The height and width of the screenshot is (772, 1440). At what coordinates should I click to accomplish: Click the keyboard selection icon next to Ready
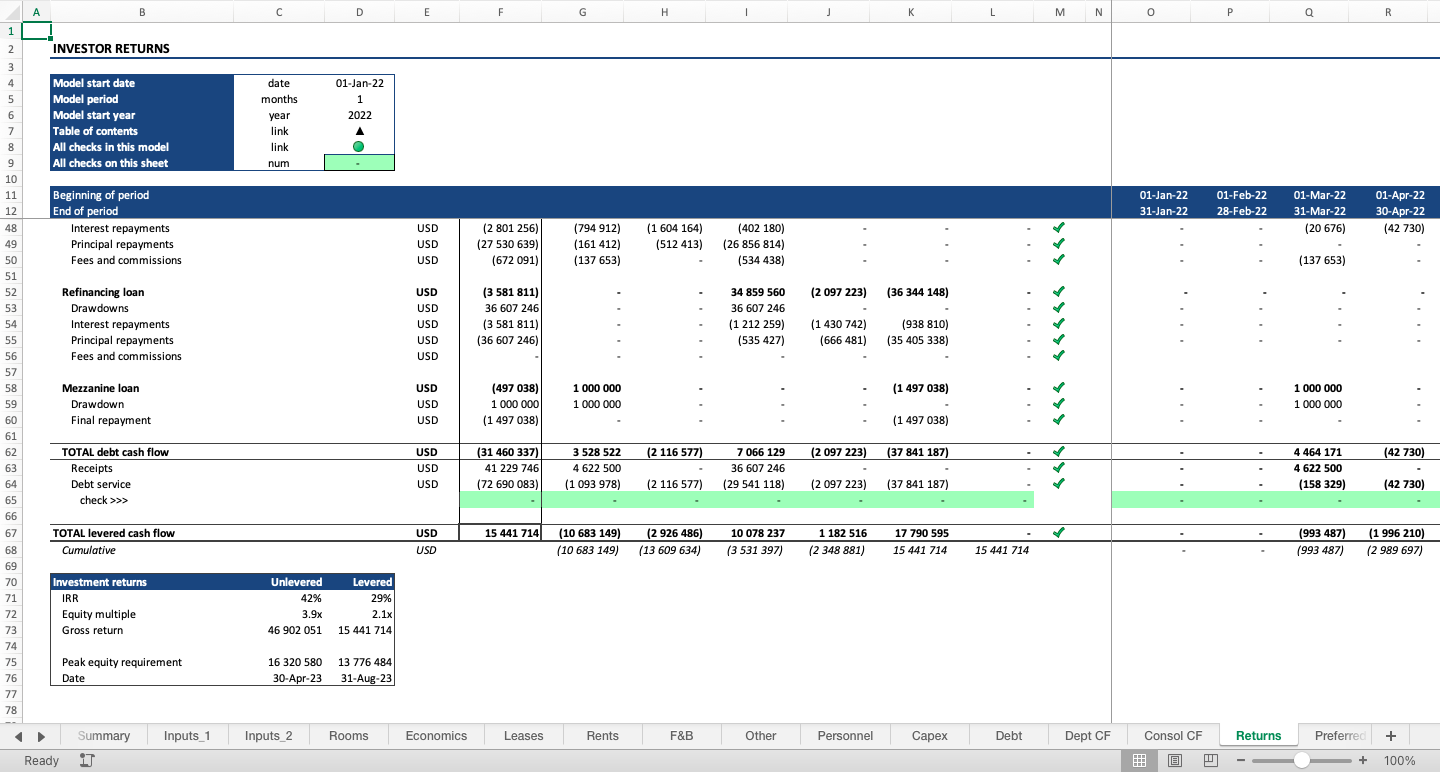pyautogui.click(x=86, y=760)
